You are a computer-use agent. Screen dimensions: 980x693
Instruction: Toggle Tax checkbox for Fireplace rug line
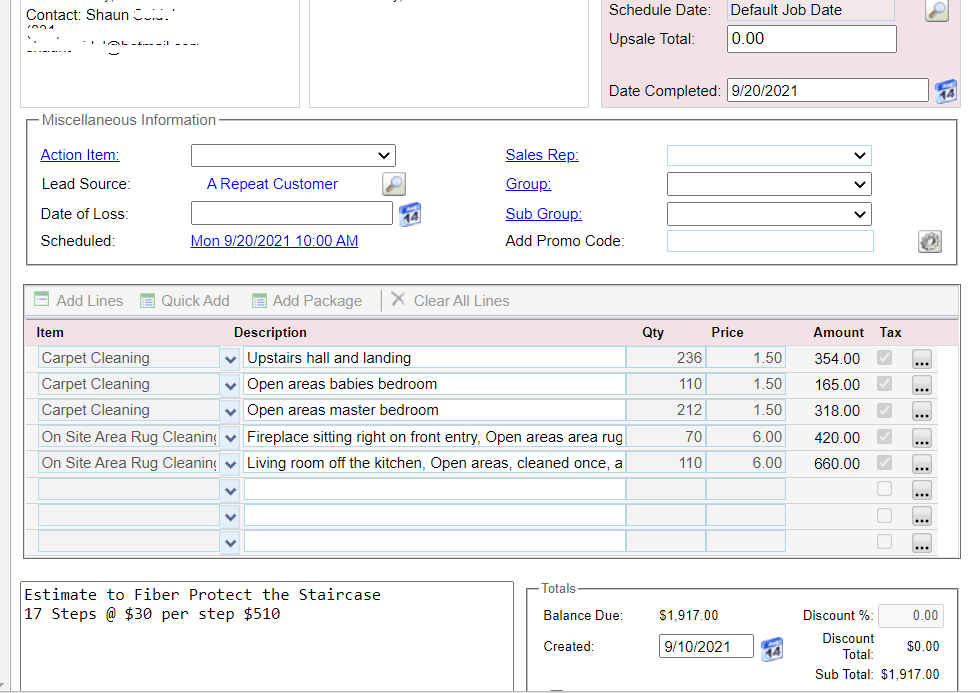[884, 437]
